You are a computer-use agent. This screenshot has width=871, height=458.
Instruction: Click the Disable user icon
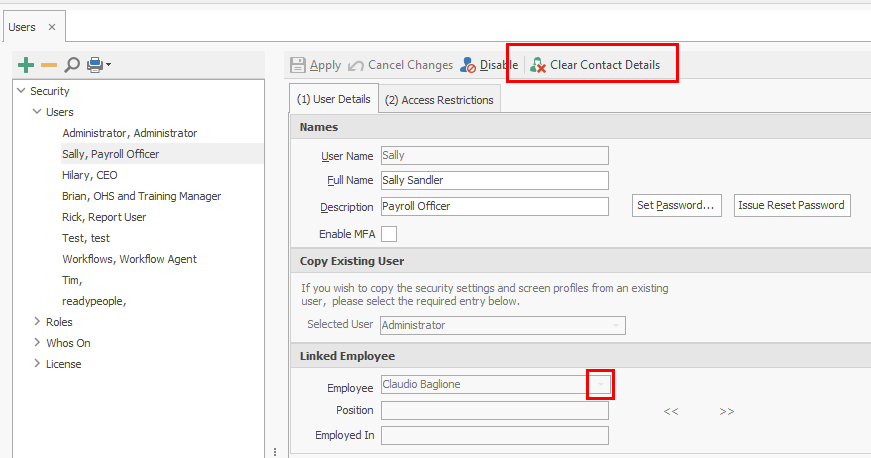click(469, 65)
